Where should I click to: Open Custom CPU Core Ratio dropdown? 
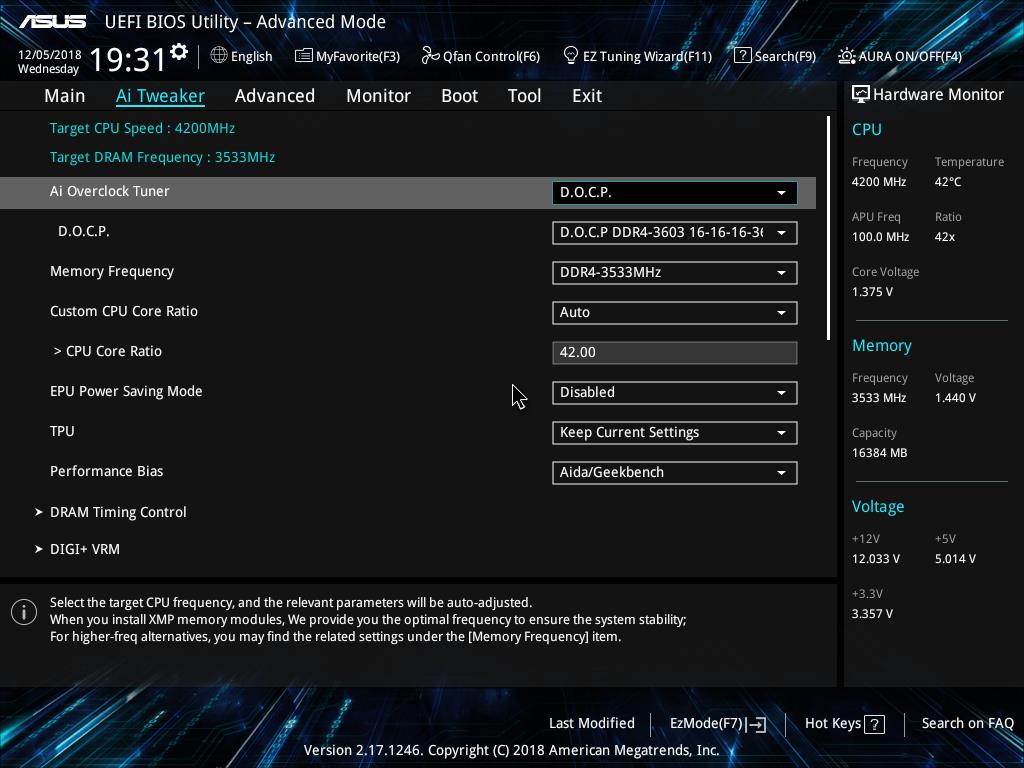coord(675,312)
